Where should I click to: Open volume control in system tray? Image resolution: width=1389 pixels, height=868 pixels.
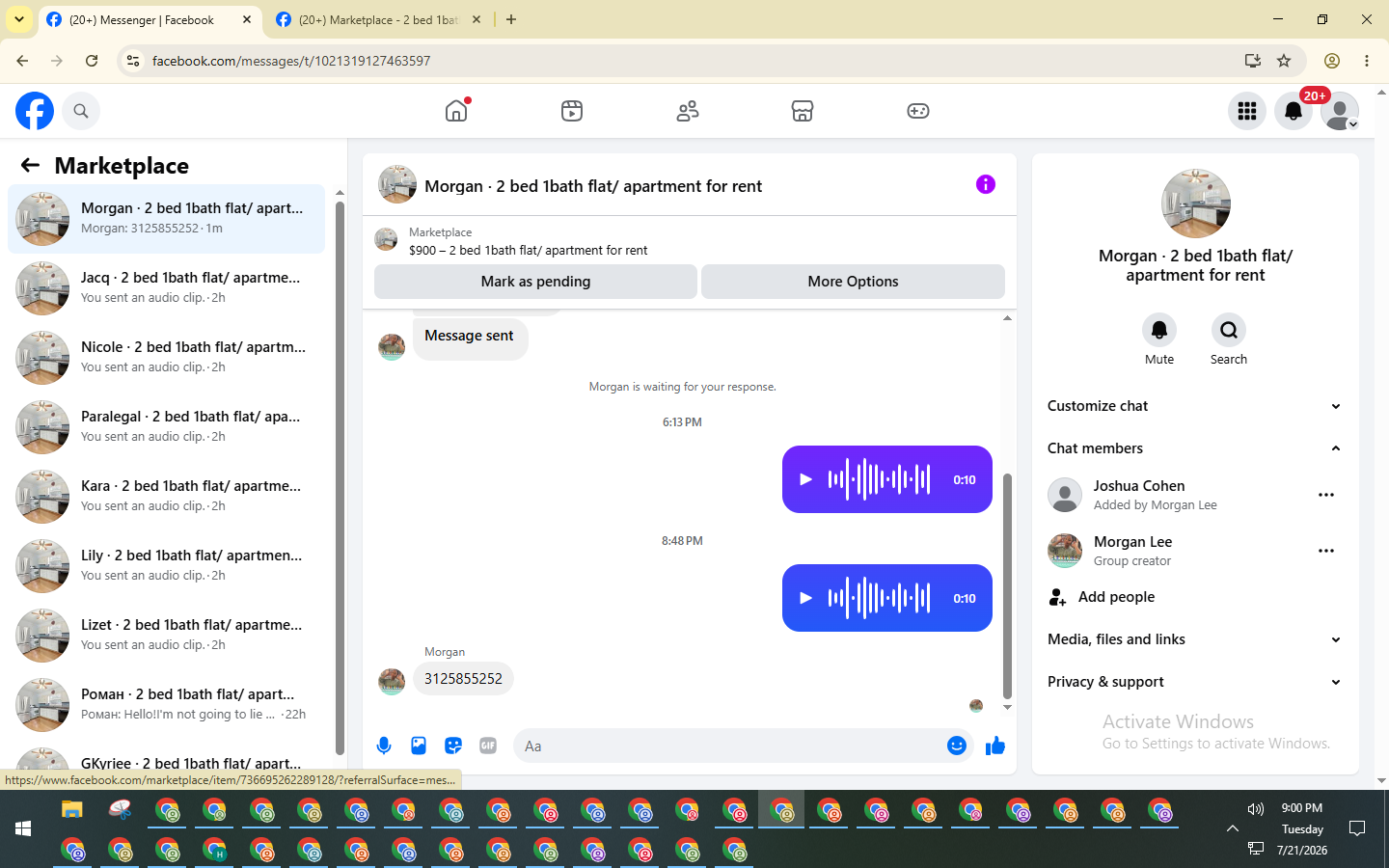1256,809
